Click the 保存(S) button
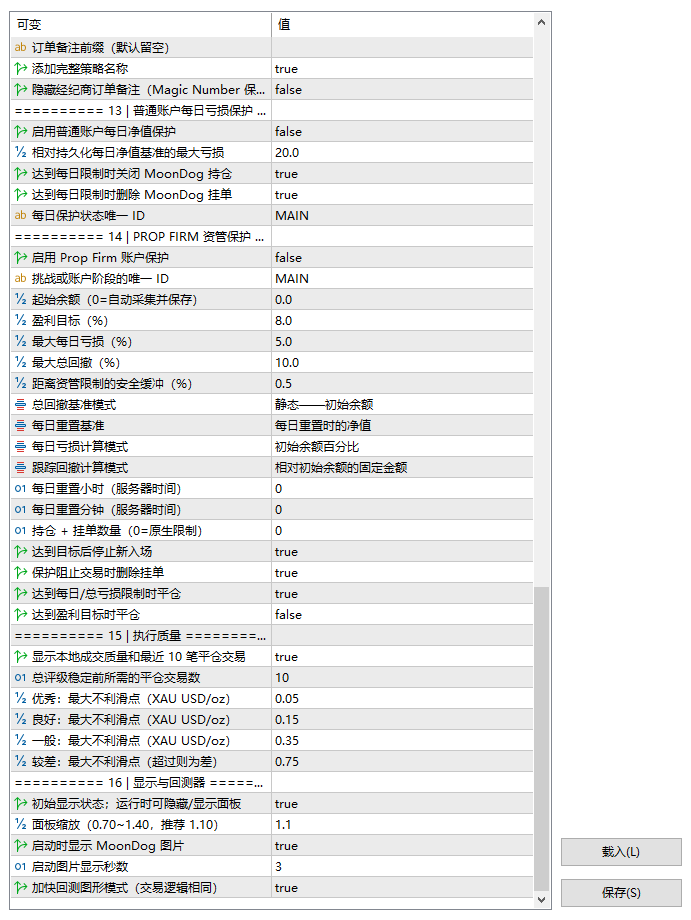Screen dimensions: 691x920 (621, 893)
